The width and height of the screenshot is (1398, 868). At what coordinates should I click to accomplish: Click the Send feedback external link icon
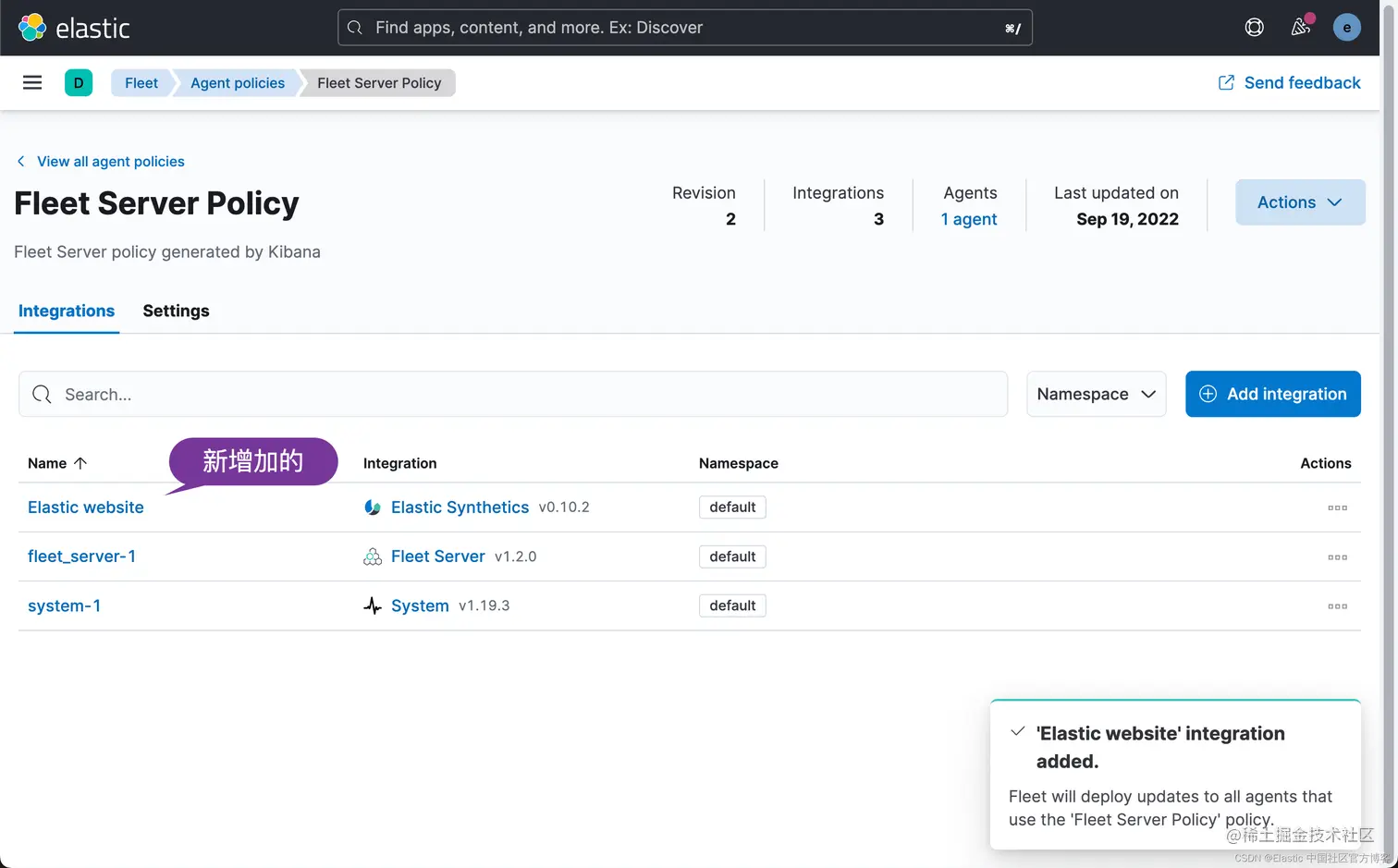pos(1227,83)
